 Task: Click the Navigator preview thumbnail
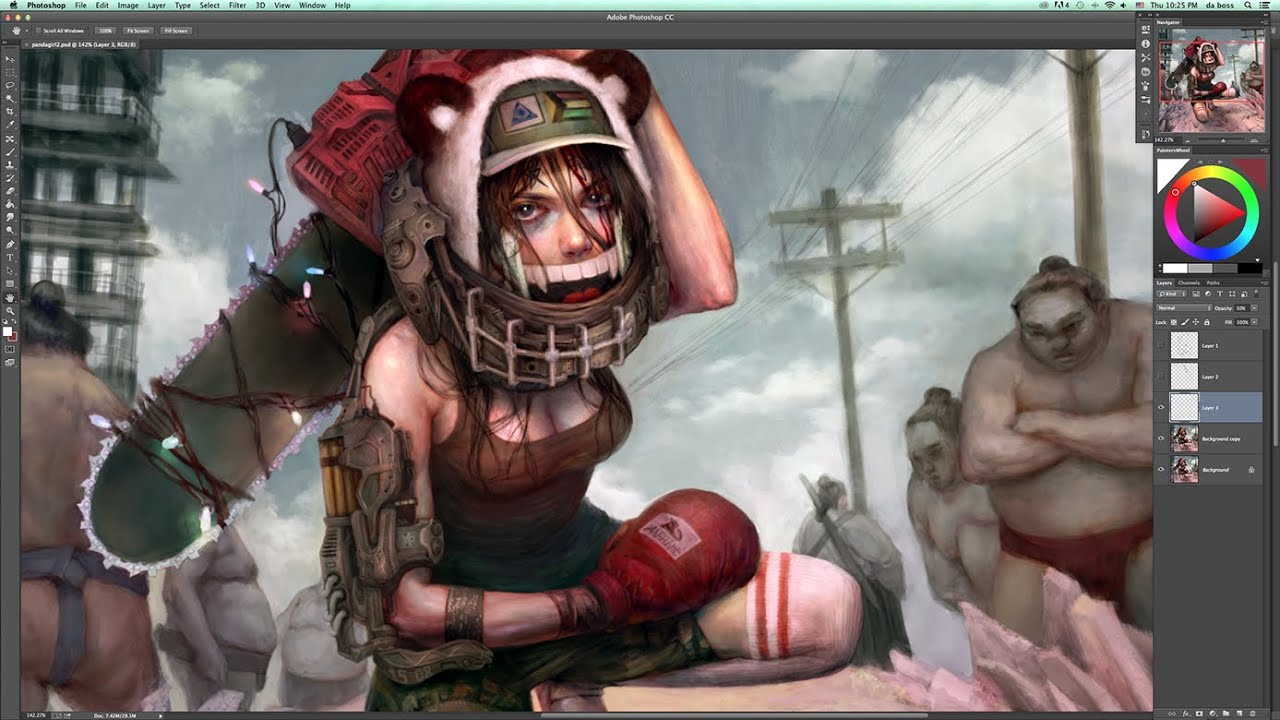pos(1212,80)
